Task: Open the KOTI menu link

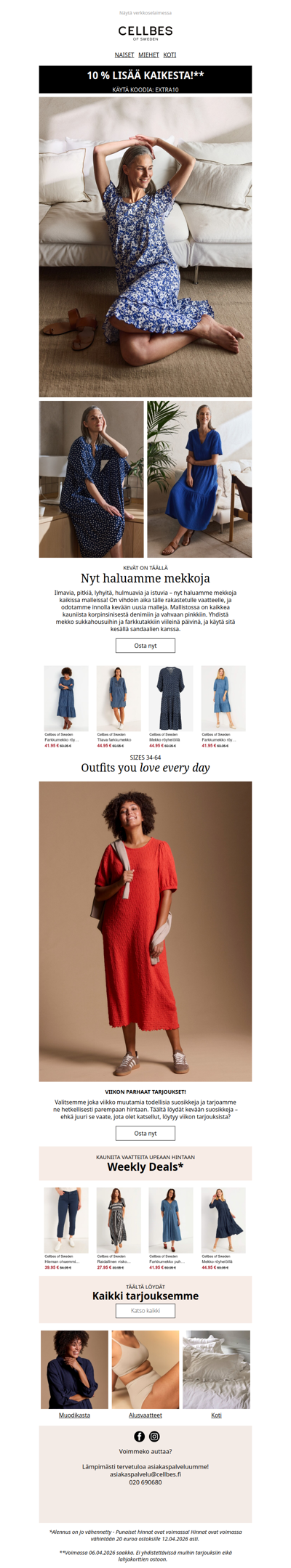Action: pyautogui.click(x=170, y=54)
